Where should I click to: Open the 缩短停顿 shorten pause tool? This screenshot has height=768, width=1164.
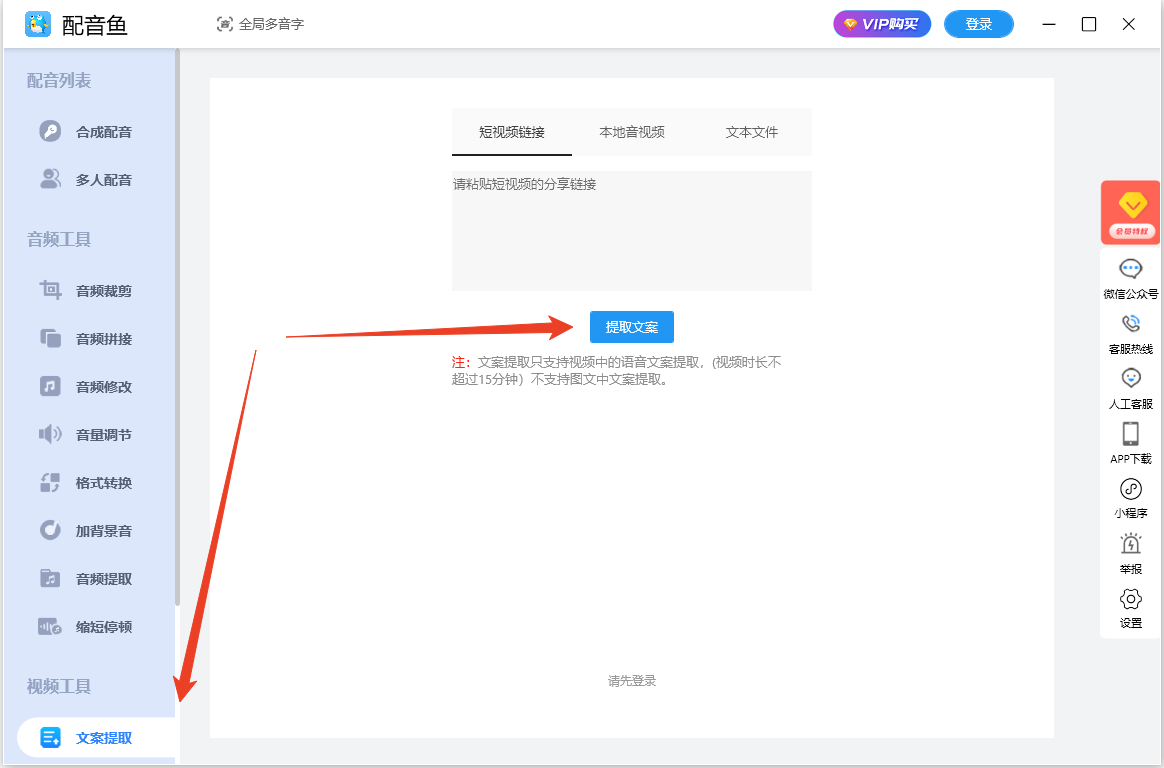coord(85,627)
